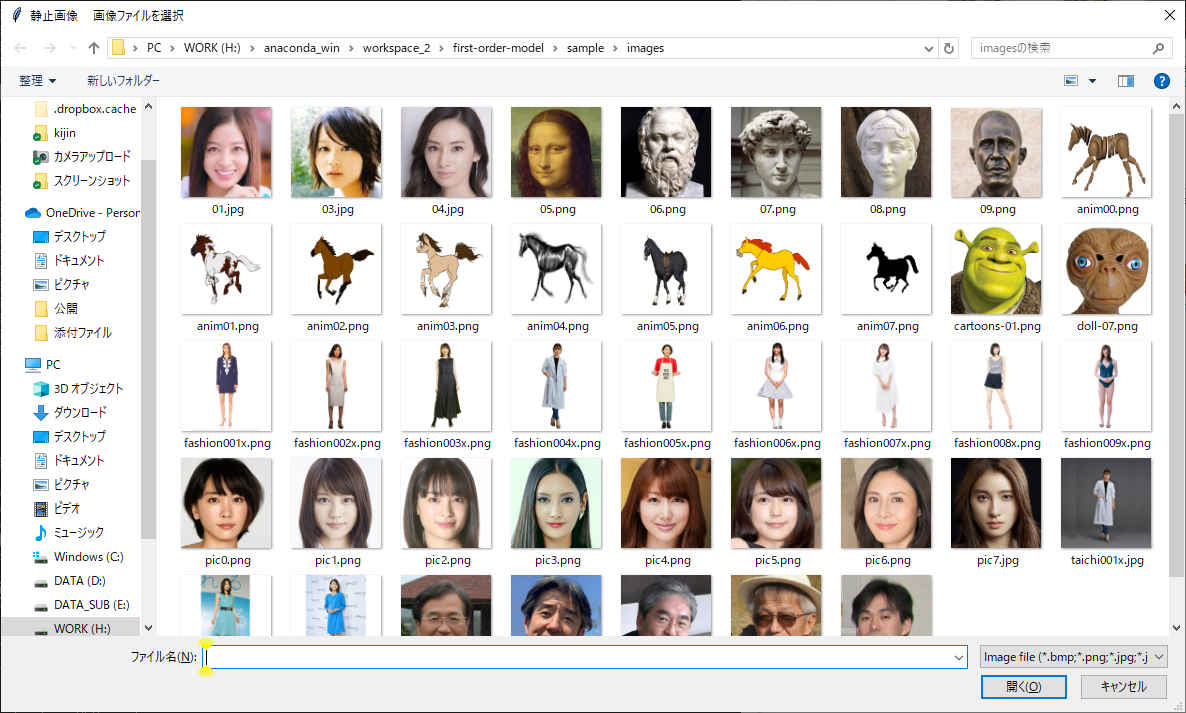Screen dimensions: 1186x713
Task: Click the Up one level arrow icon
Action: pos(94,48)
